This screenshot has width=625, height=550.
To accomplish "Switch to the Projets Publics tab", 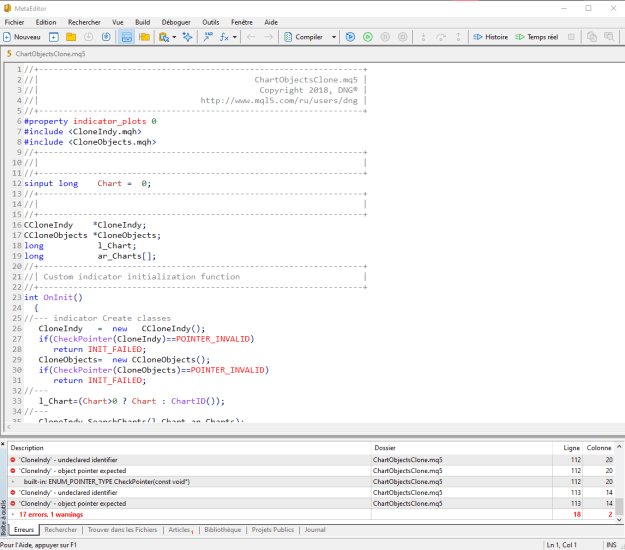I will point(273,530).
